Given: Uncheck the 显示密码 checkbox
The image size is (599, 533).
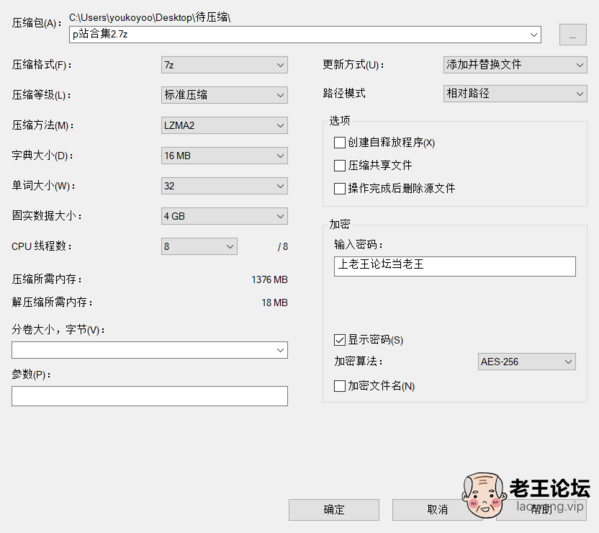Looking at the screenshot, I should click(x=340, y=340).
